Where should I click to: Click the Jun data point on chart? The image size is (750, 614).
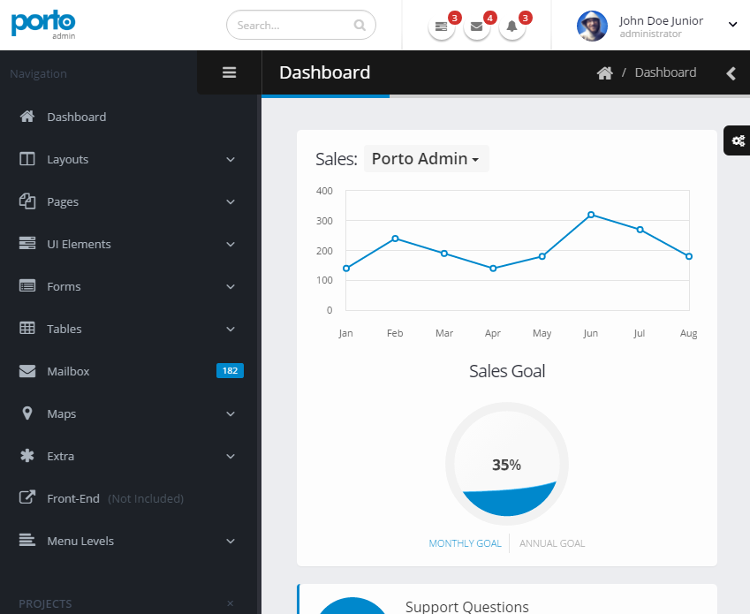[591, 215]
